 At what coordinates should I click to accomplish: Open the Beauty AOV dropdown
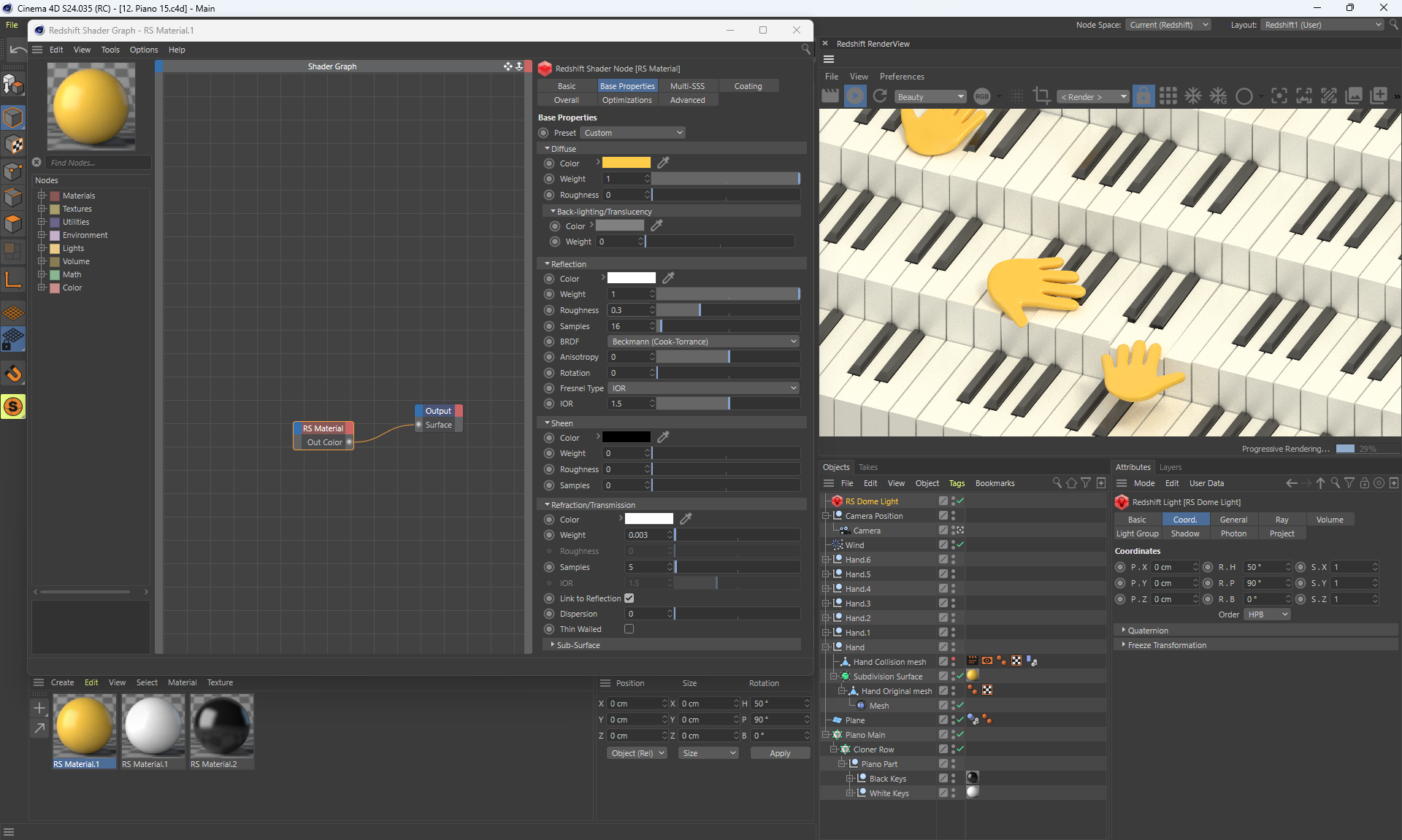click(x=930, y=97)
